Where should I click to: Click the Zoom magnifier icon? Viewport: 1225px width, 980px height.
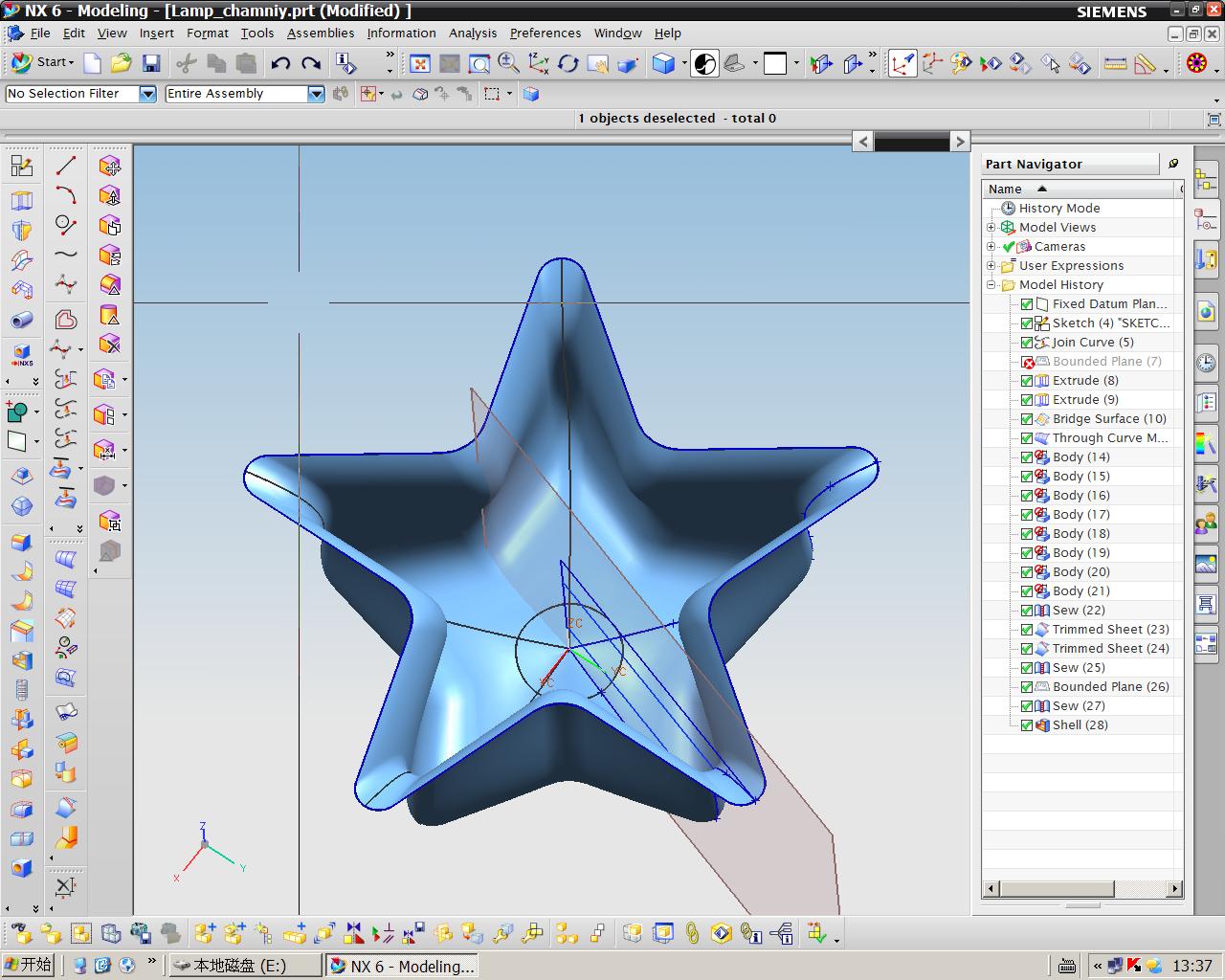click(x=508, y=63)
